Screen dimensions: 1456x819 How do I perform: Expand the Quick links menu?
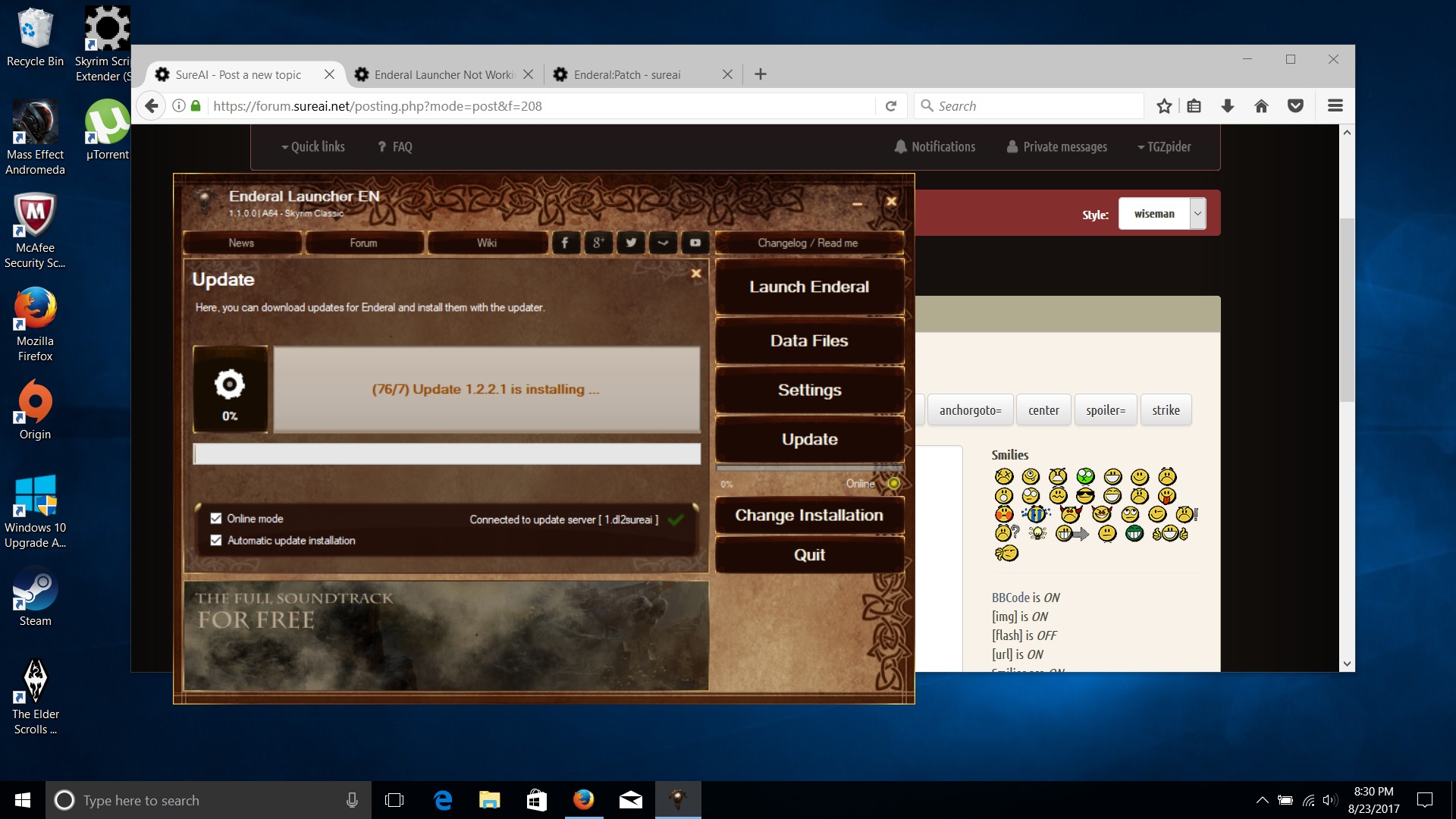click(x=313, y=146)
